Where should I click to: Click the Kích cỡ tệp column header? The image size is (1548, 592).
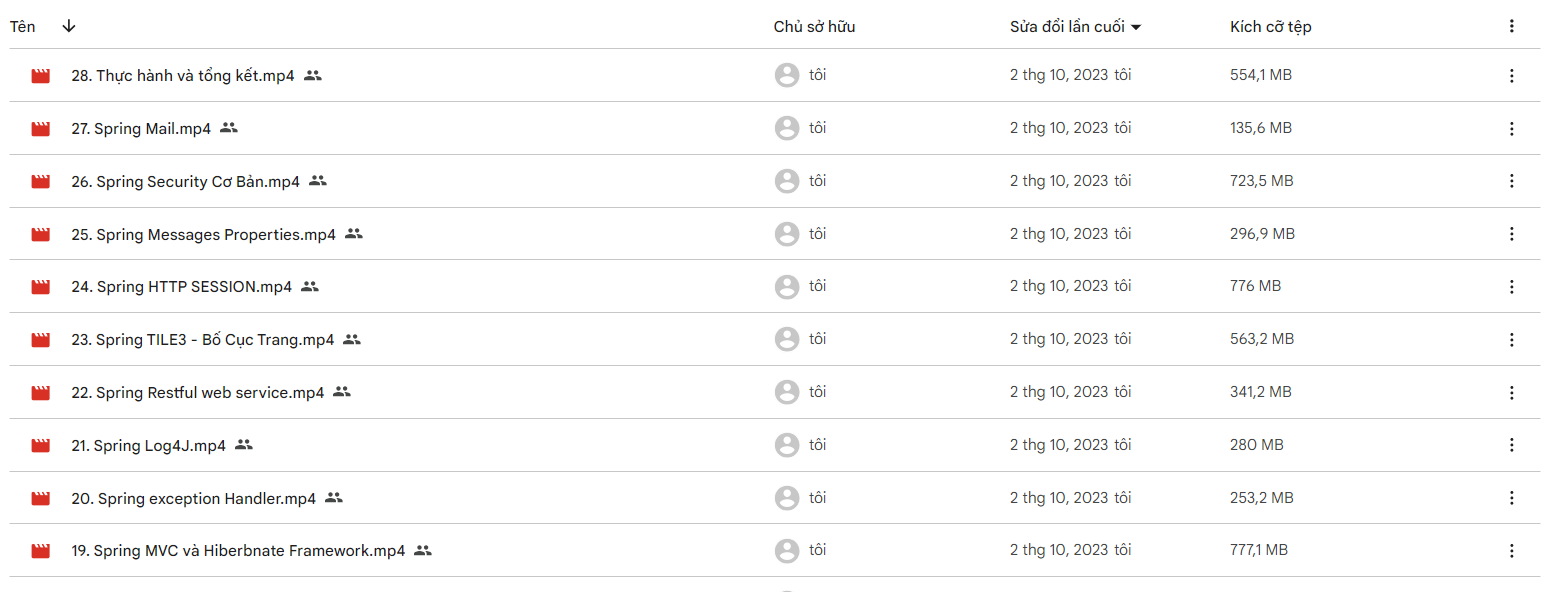(1270, 27)
